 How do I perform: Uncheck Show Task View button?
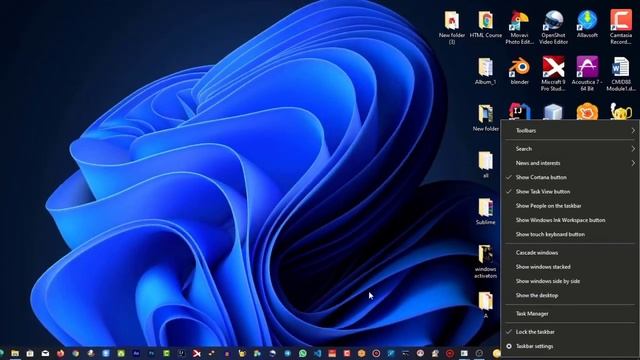[570, 191]
